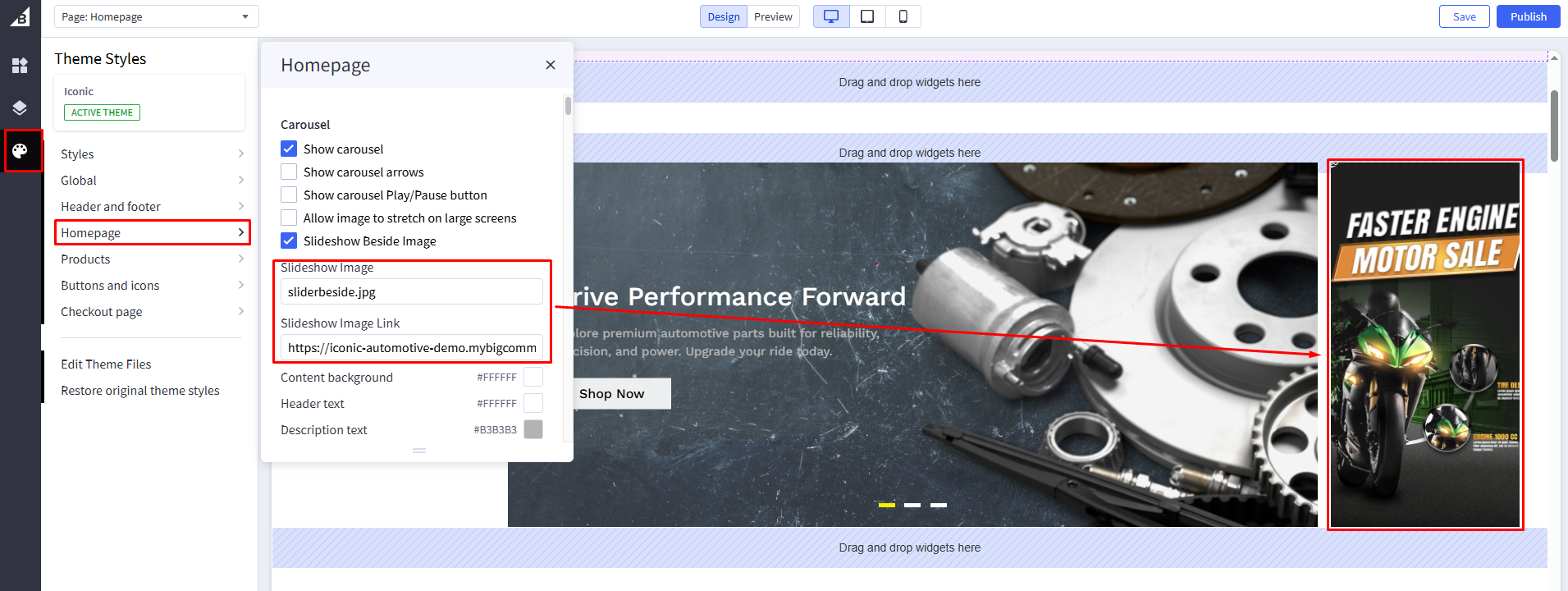1568x591 pixels.
Task: Switch to tablet viewport icon
Action: [x=867, y=16]
